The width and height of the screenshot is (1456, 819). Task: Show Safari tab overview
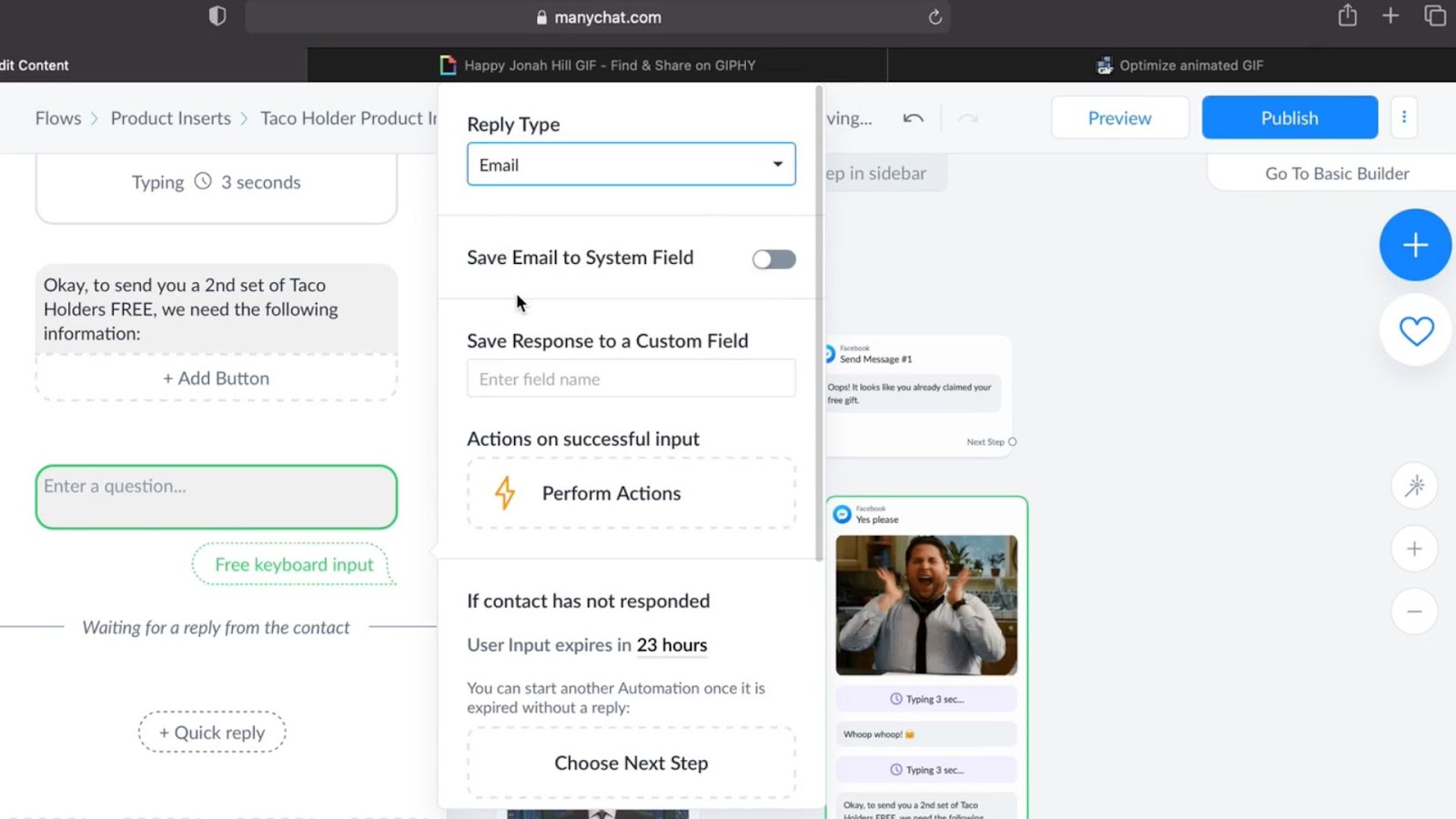pos(1435,15)
